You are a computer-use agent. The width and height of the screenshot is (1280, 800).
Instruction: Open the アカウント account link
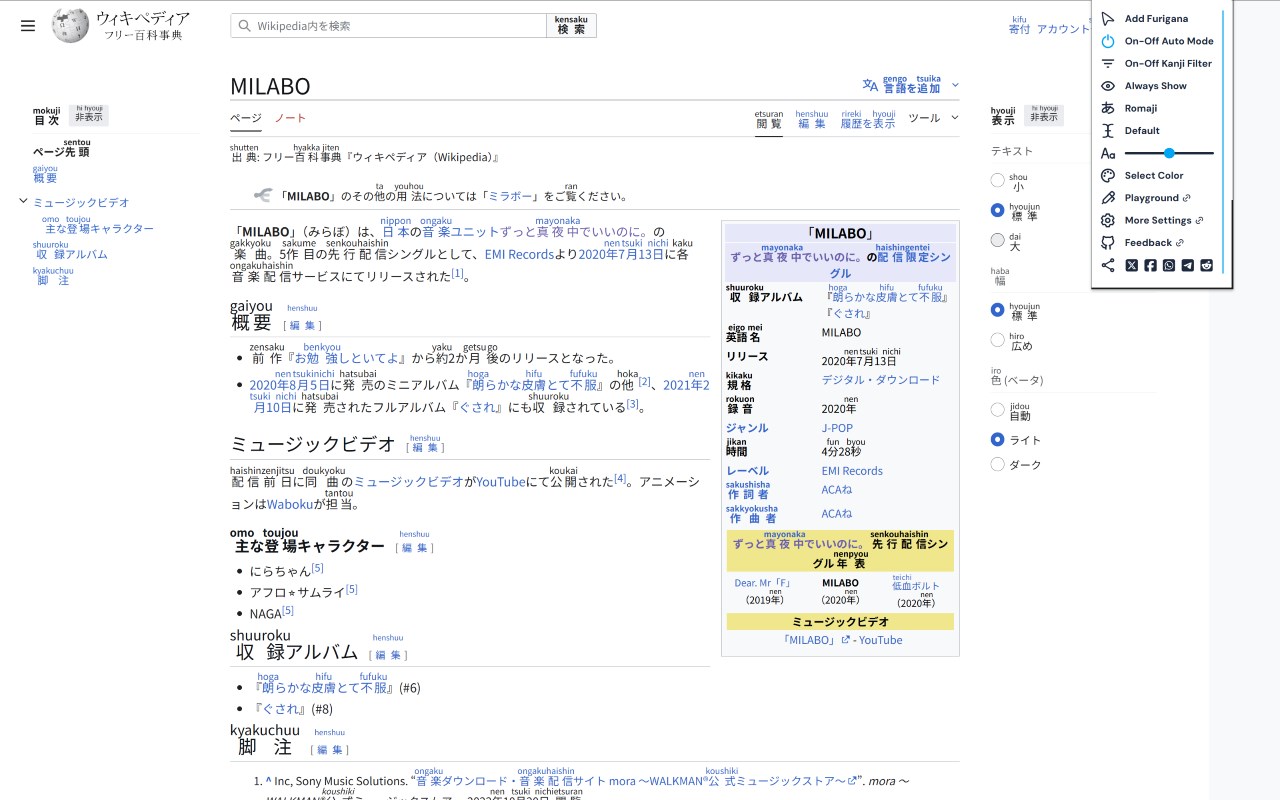pyautogui.click(x=1063, y=29)
